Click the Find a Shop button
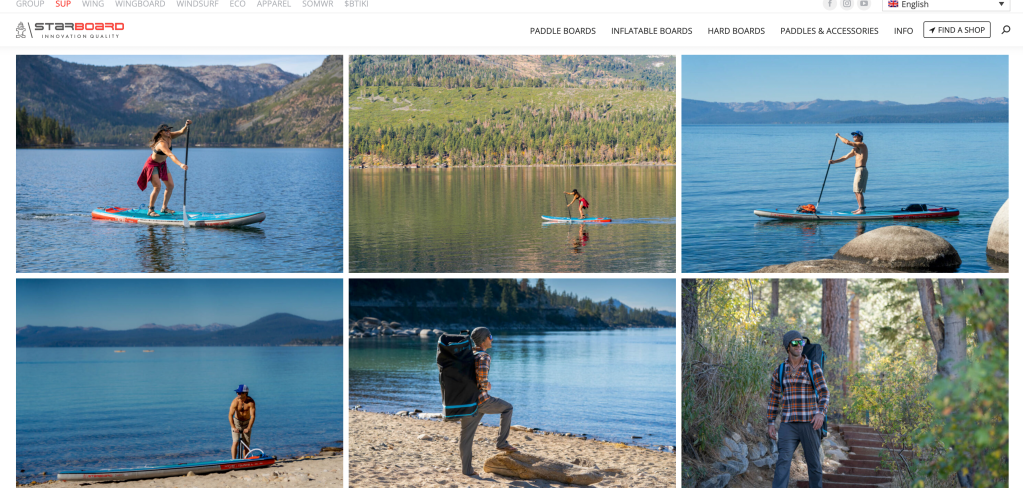 [x=956, y=30]
